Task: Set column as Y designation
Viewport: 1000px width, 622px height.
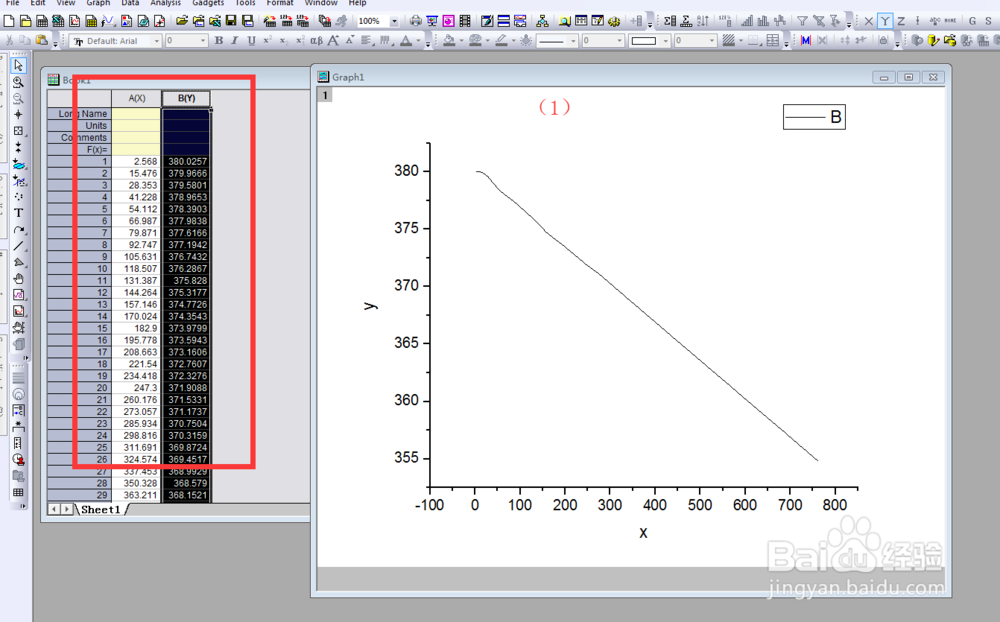Action: click(x=885, y=21)
